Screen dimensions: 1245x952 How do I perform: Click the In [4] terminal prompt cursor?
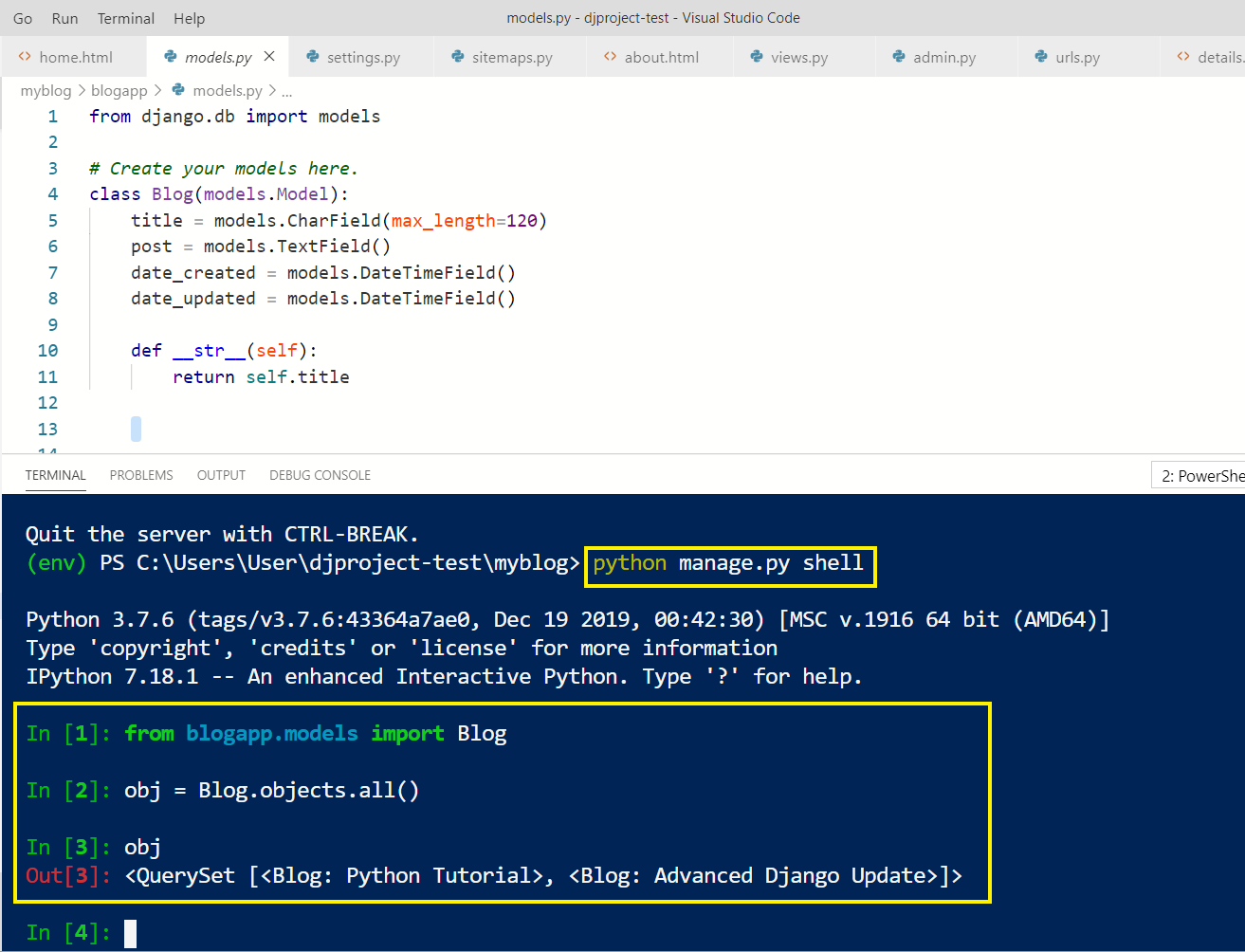pos(130,934)
